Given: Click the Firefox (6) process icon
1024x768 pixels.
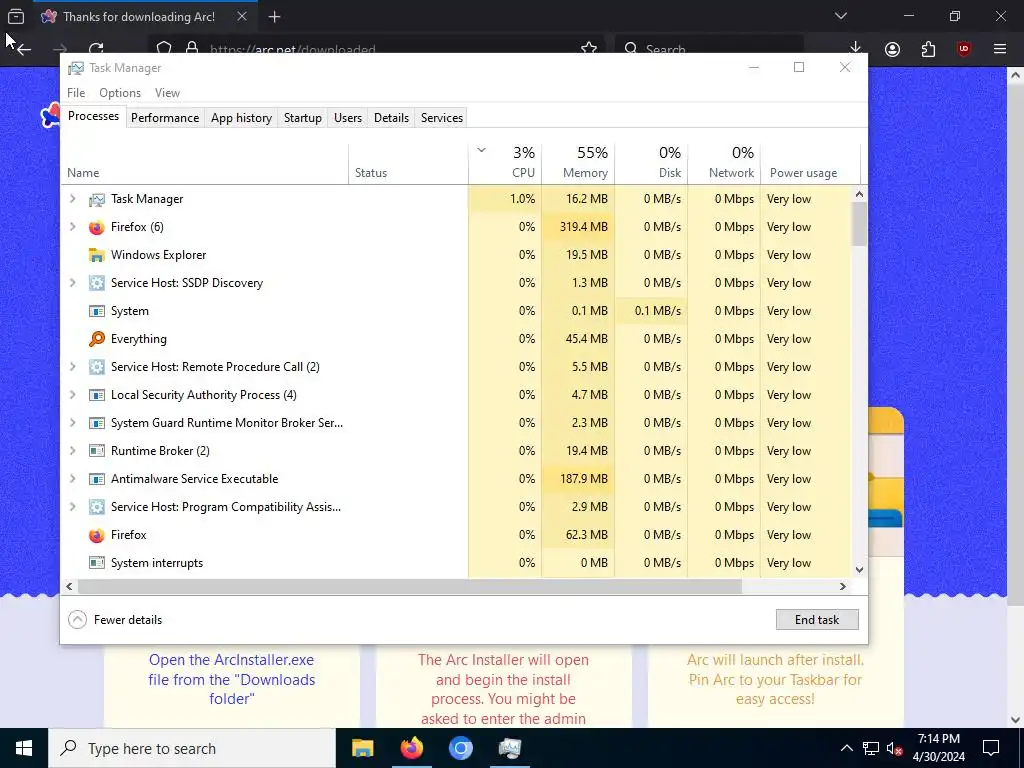Looking at the screenshot, I should click(x=97, y=227).
